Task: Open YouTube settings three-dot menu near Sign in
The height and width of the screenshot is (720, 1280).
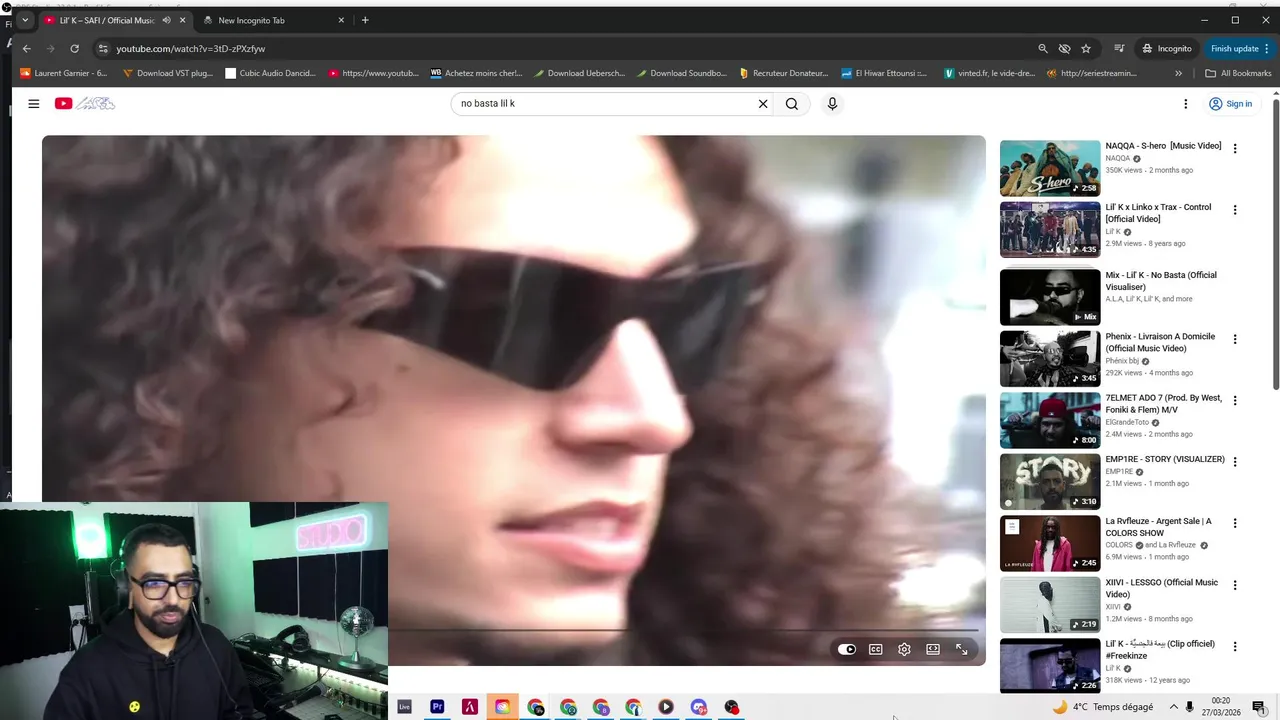Action: (x=1186, y=104)
